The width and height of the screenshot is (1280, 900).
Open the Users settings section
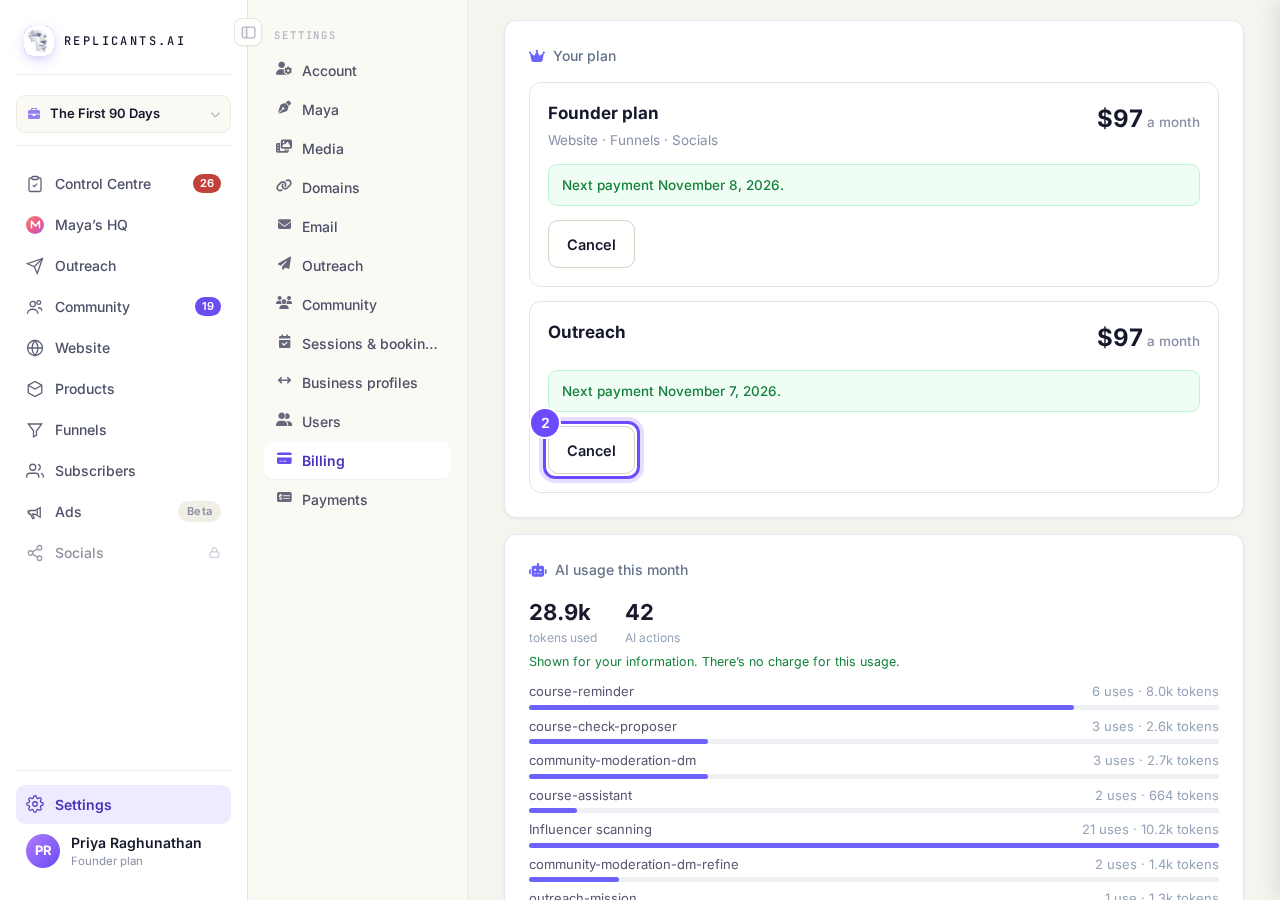[x=357, y=421]
